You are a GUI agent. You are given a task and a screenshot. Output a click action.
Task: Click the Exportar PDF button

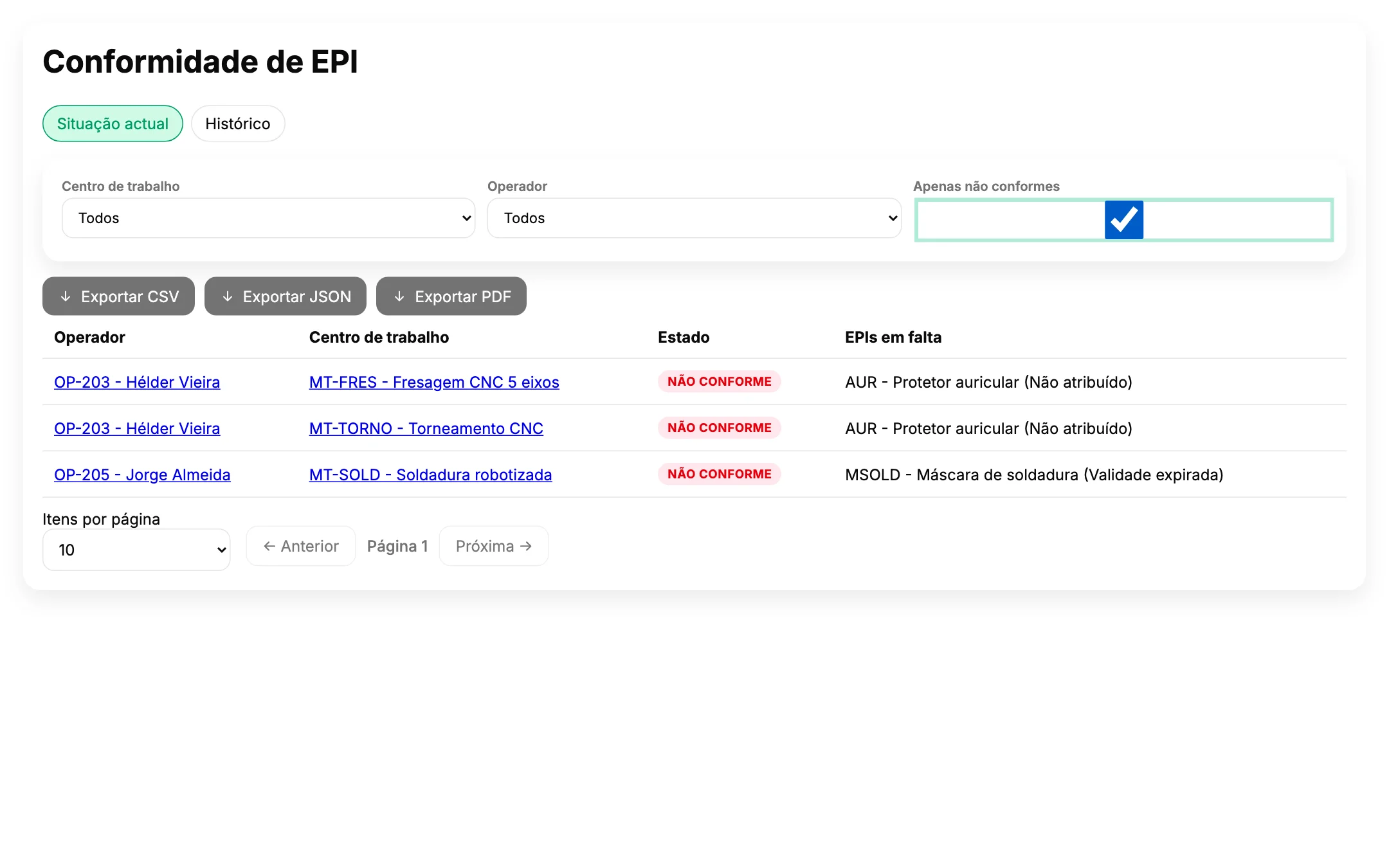point(451,296)
